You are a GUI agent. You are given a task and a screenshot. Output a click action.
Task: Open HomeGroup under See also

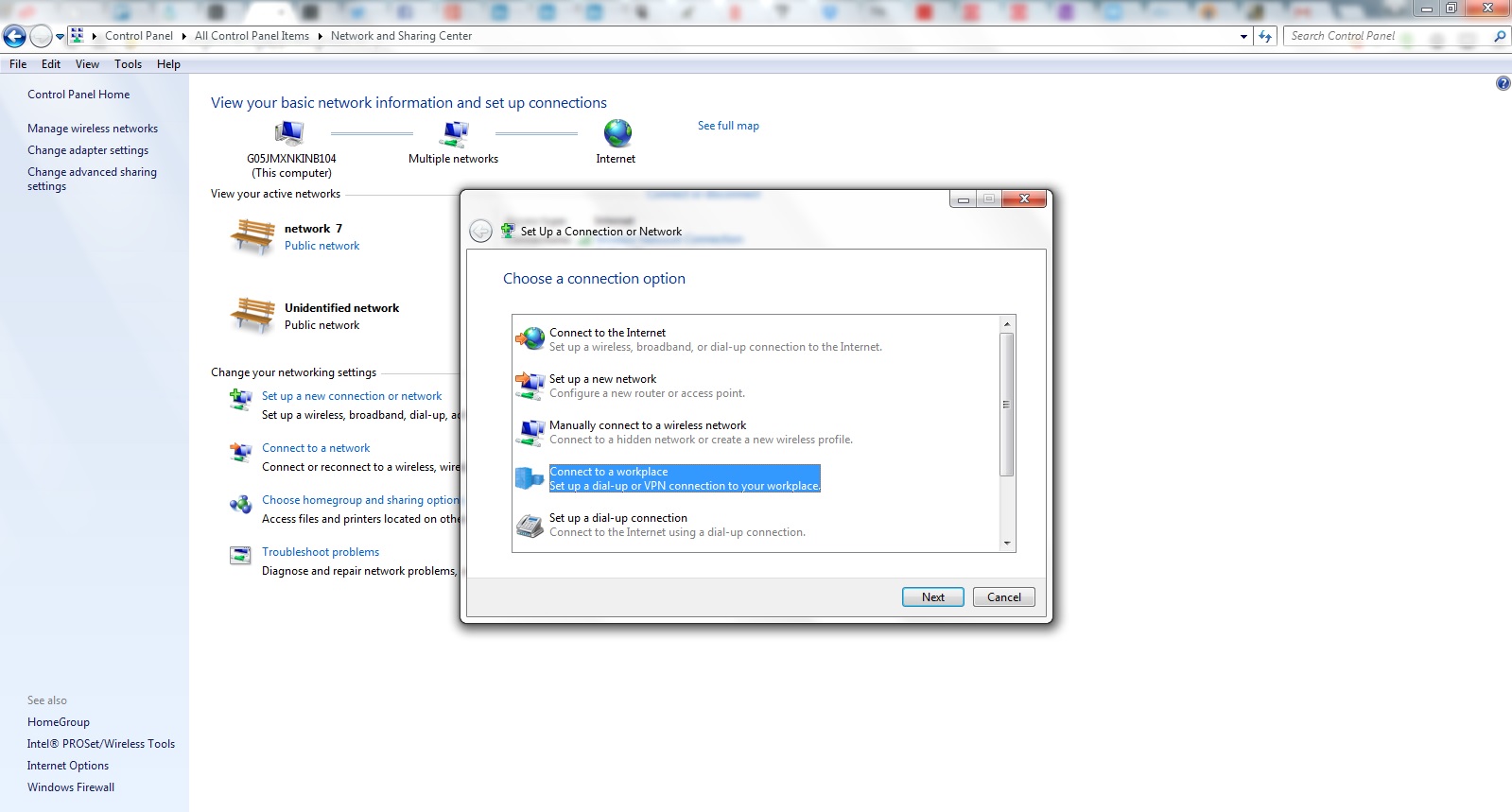(x=59, y=722)
